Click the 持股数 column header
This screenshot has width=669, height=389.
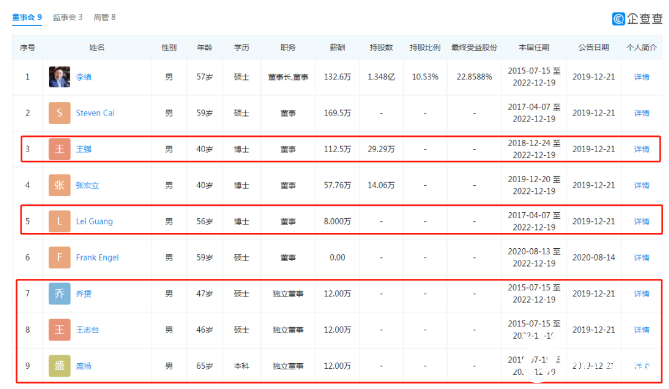point(381,47)
